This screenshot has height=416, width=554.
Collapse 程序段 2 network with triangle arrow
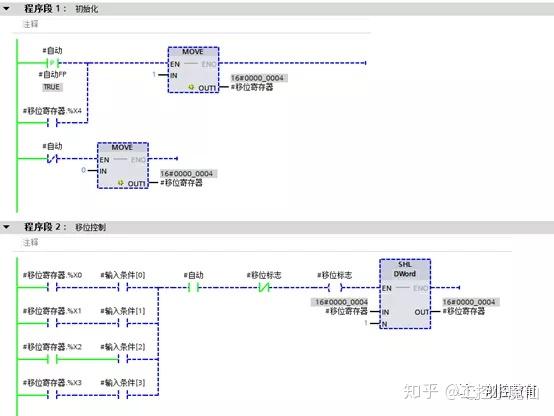[6, 227]
